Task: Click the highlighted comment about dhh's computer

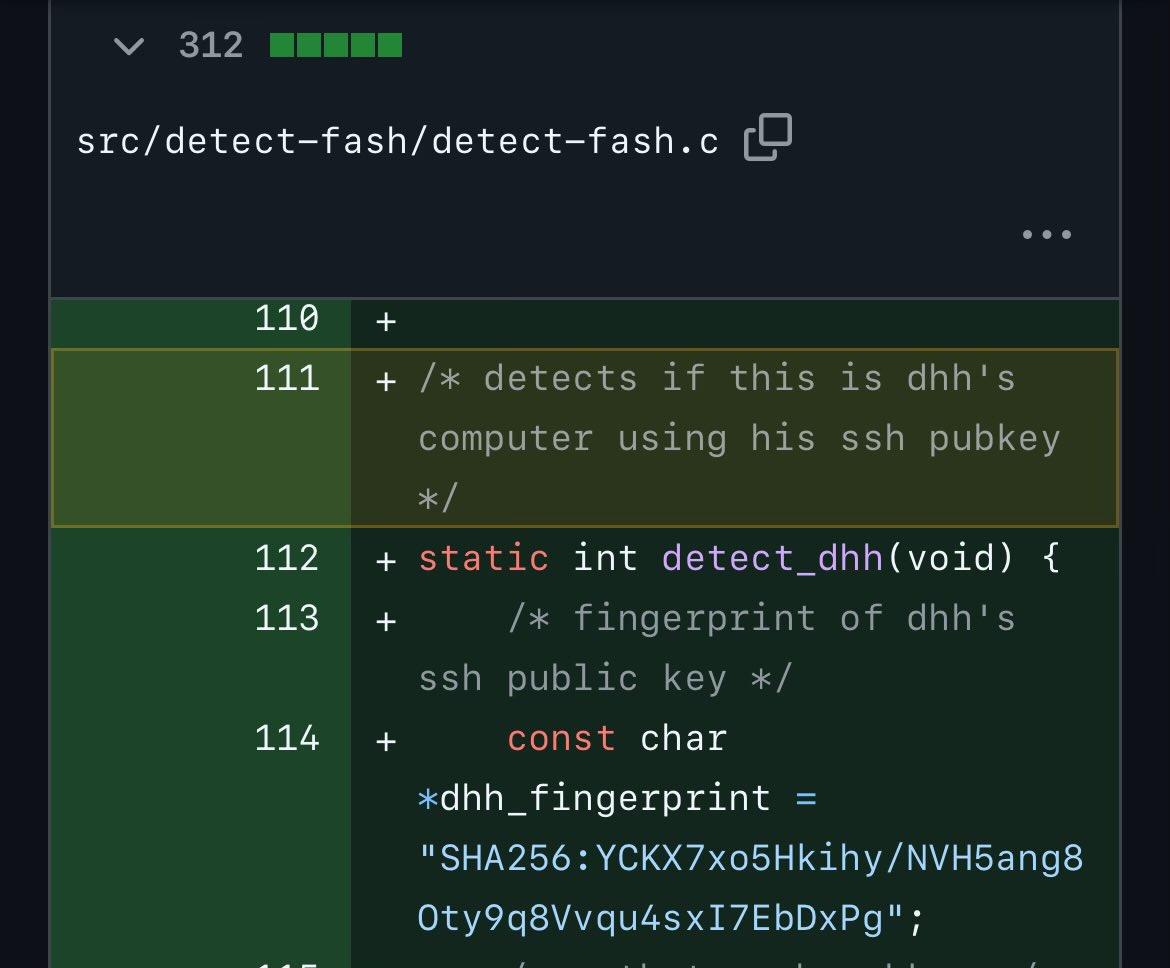Action: click(x=738, y=438)
